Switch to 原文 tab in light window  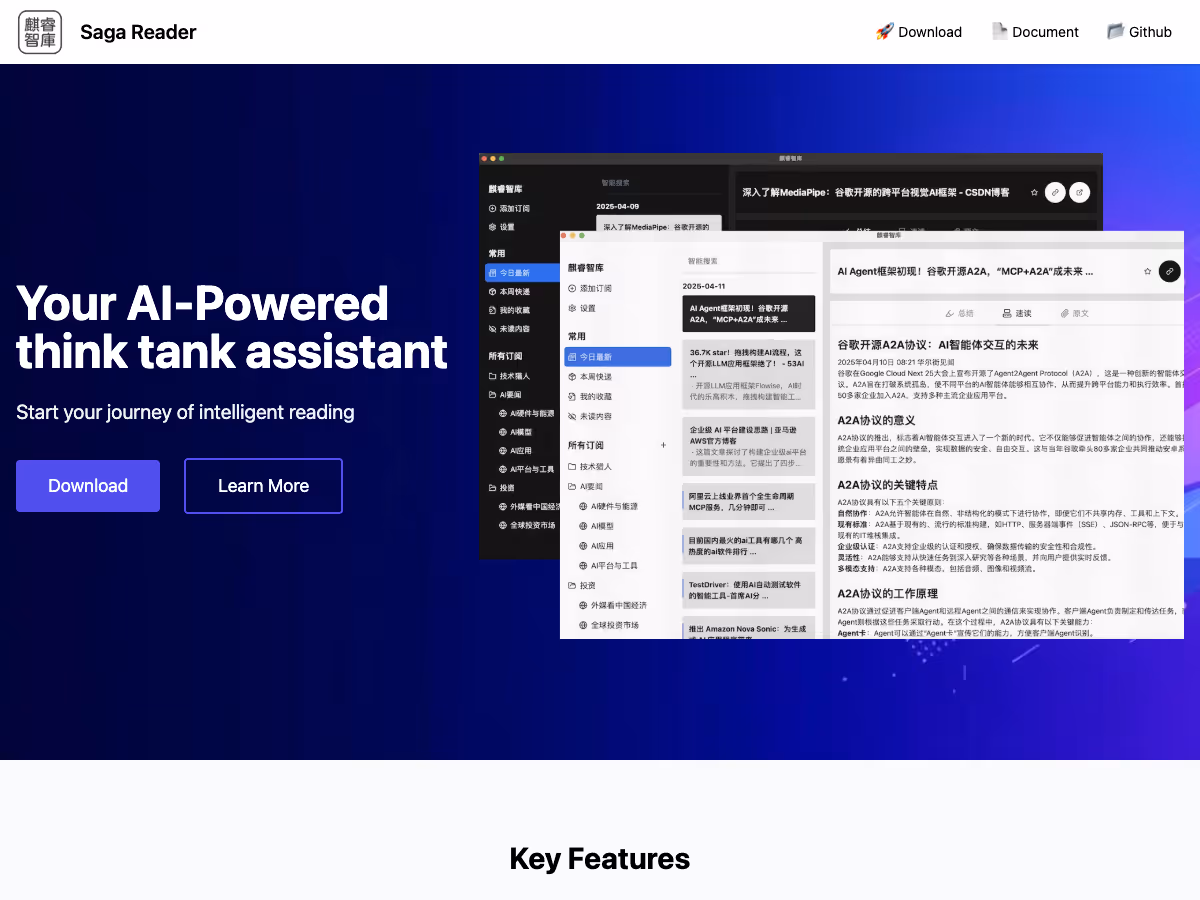coord(1075,313)
